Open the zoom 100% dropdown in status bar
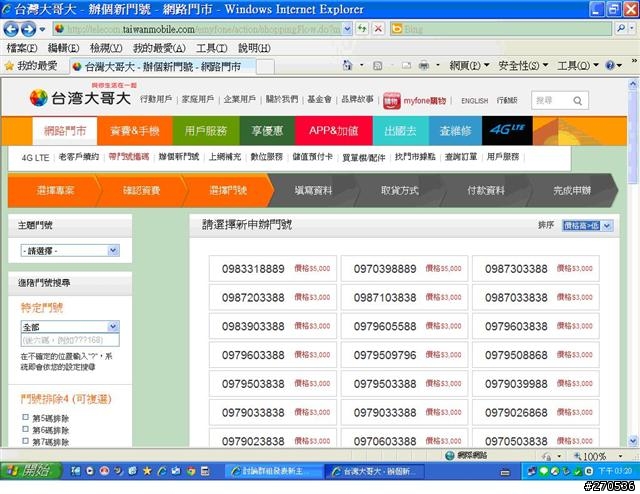The height and width of the screenshot is (494, 640). pos(620,456)
